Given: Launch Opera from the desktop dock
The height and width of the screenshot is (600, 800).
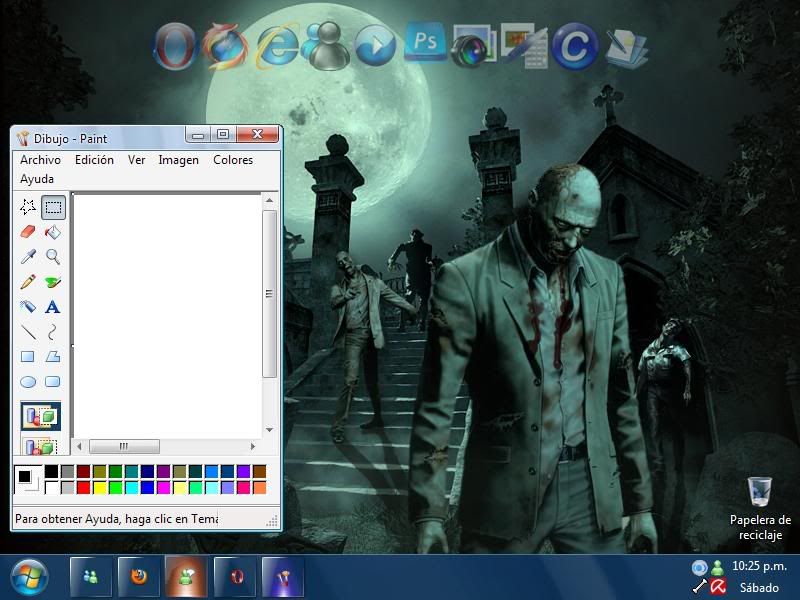Looking at the screenshot, I should point(175,46).
